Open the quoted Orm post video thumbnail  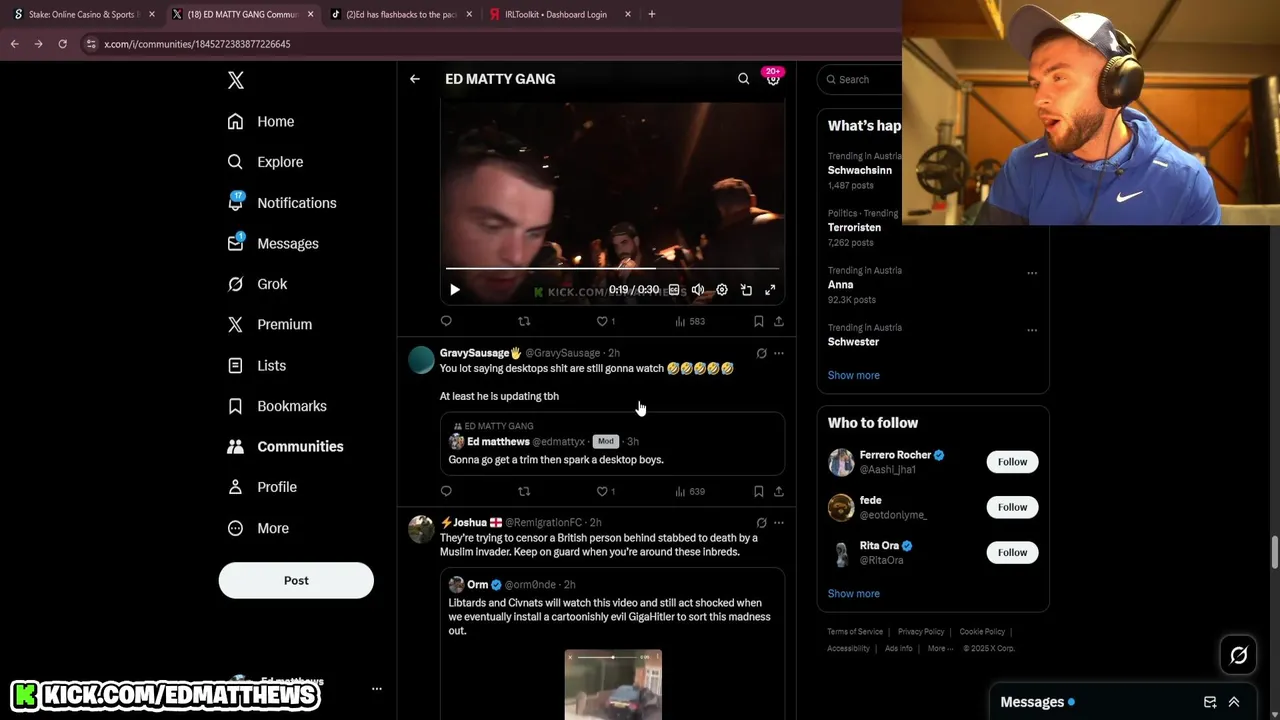[x=613, y=685]
